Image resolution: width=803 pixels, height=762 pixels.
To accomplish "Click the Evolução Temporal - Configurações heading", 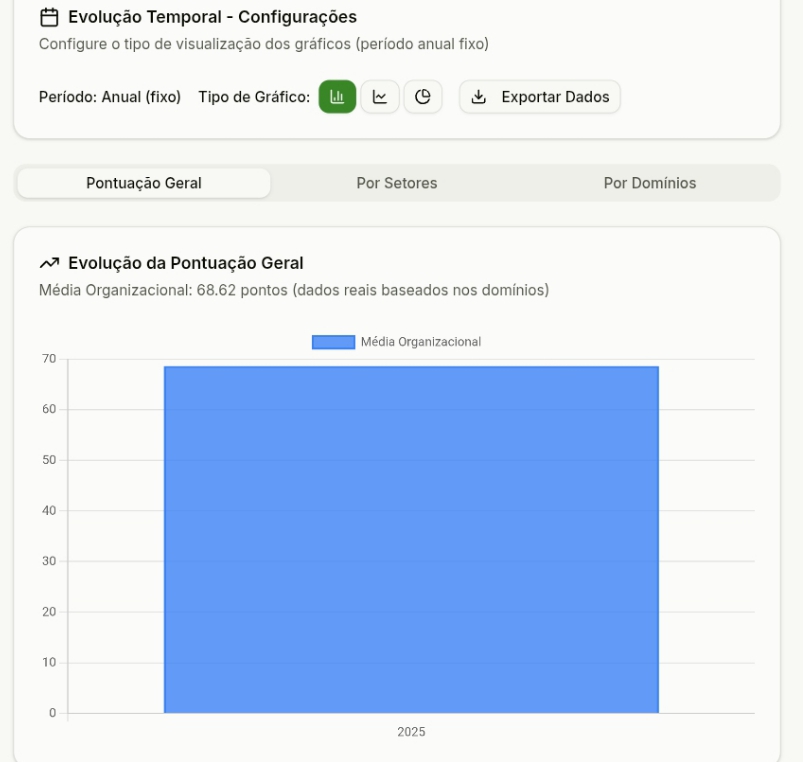I will pyautogui.click(x=212, y=17).
